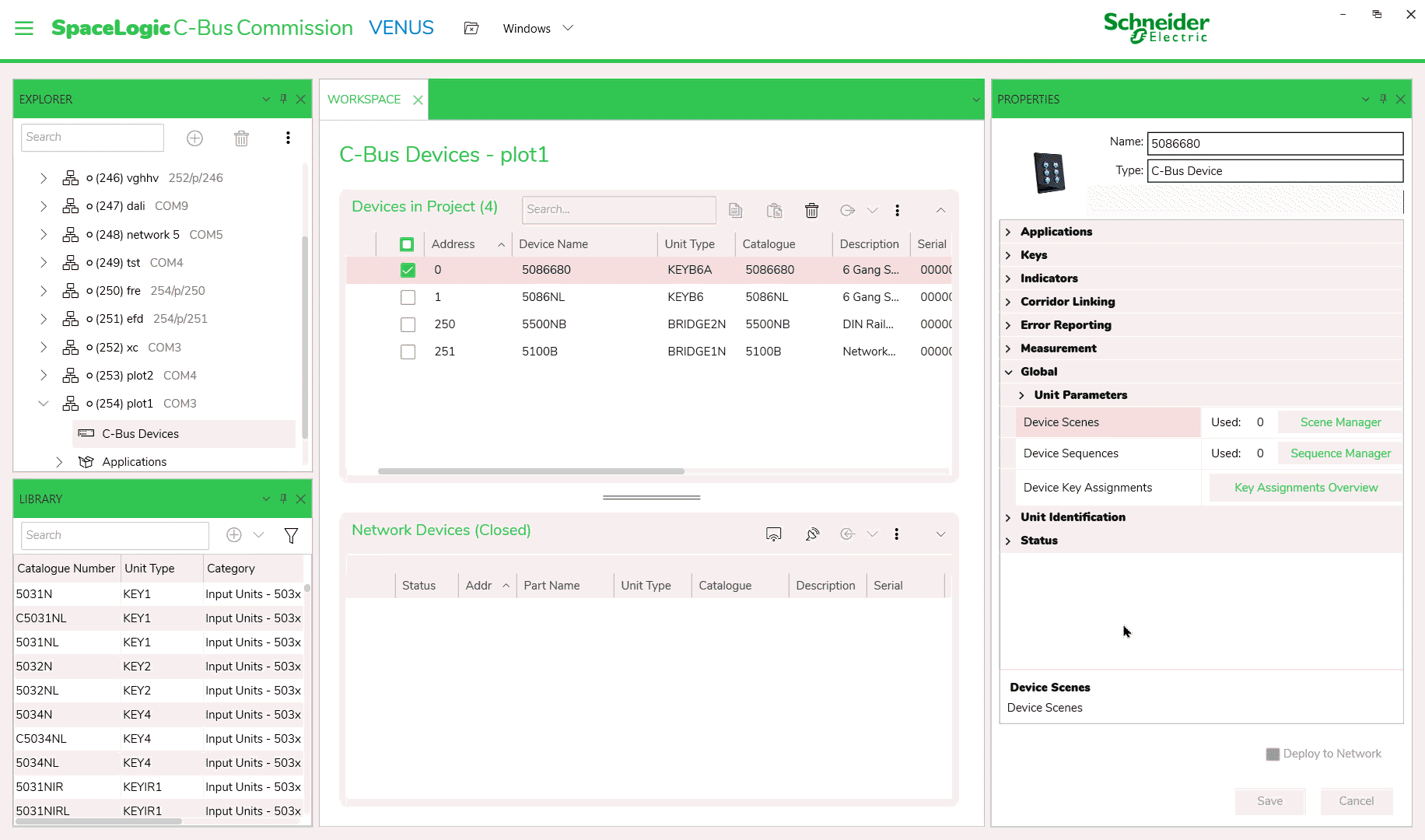Open Scene Manager link
The width and height of the screenshot is (1425, 840).
click(1341, 422)
